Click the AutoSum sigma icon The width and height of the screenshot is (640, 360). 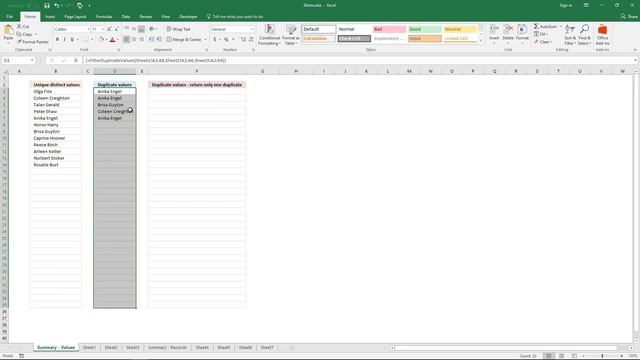pos(536,27)
